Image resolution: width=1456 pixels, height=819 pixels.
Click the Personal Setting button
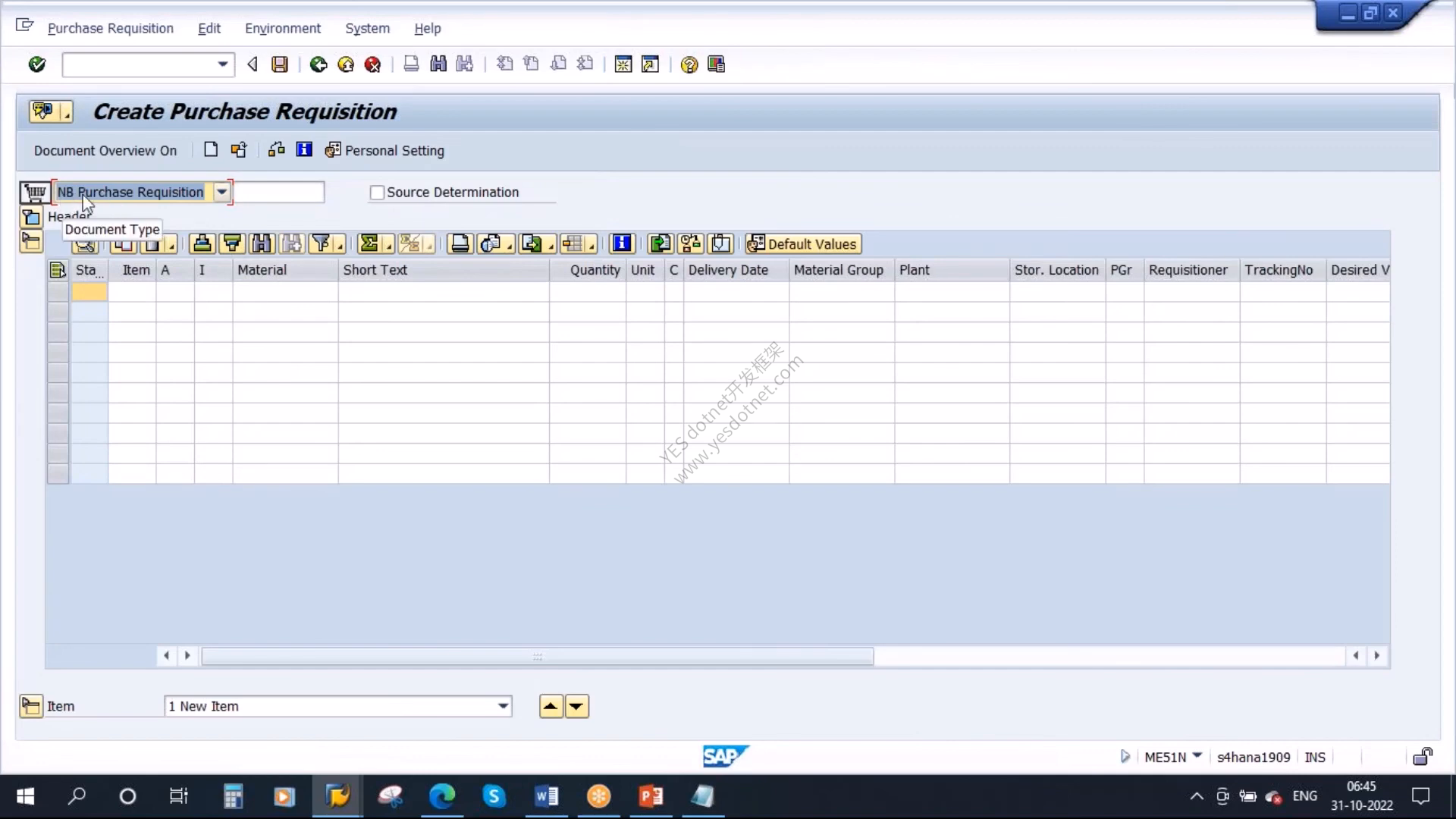click(384, 150)
